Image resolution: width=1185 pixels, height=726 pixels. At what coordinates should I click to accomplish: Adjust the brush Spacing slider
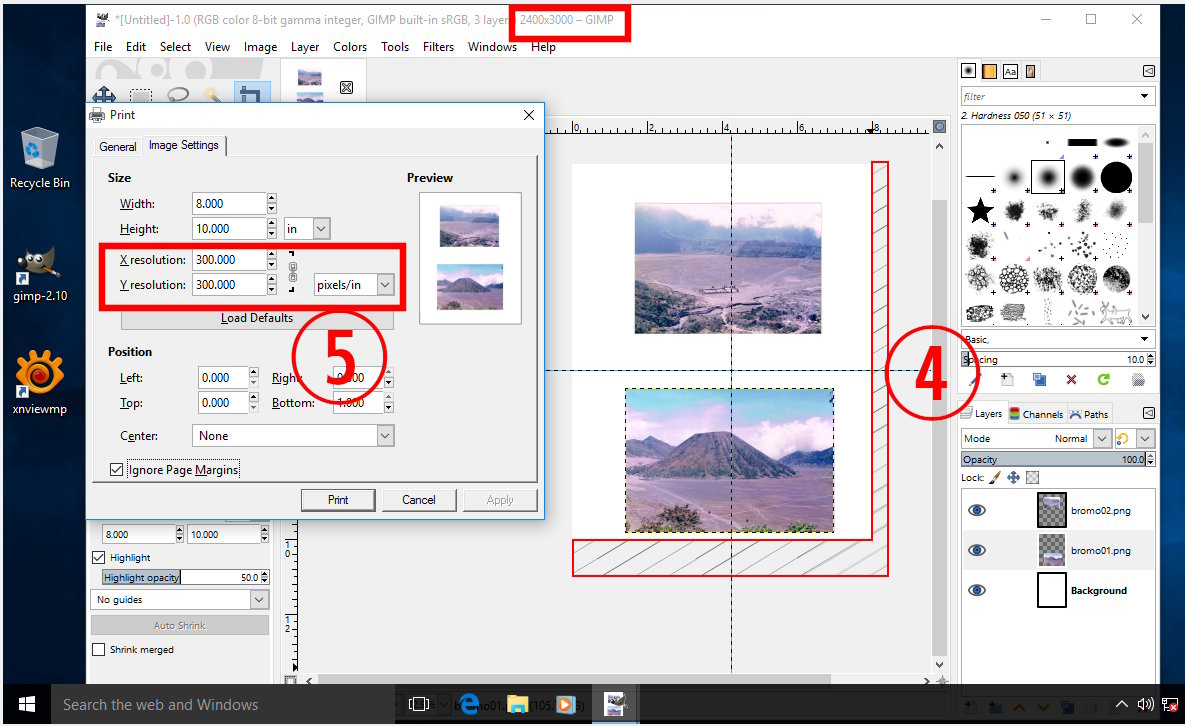[1054, 360]
